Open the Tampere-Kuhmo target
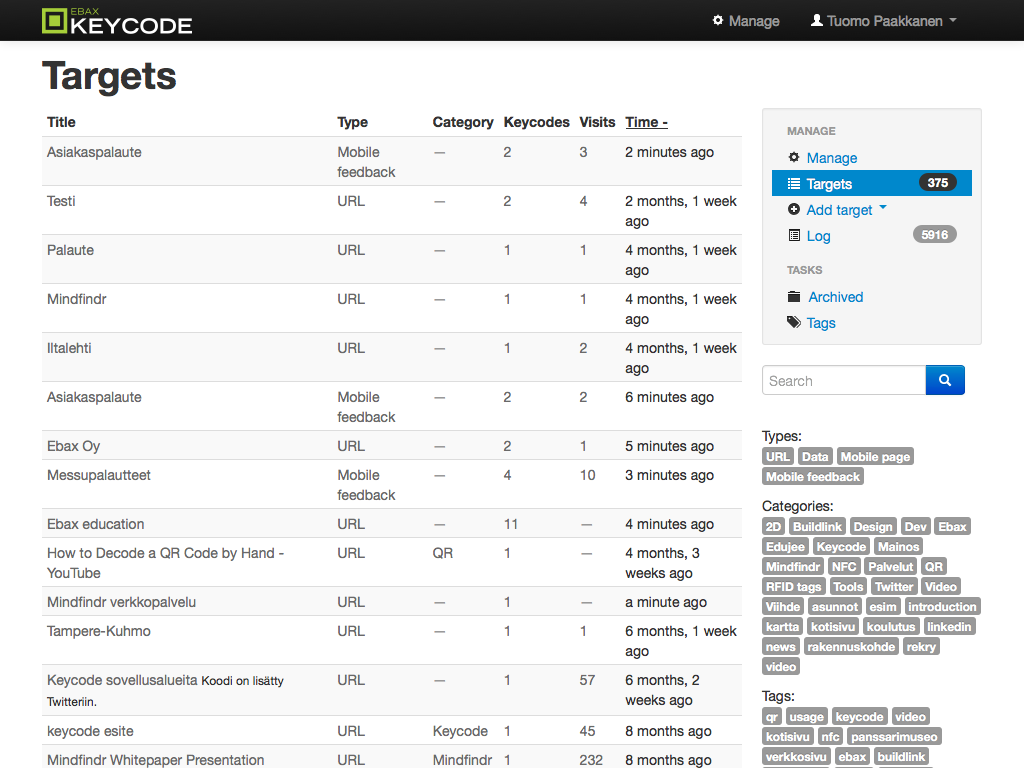Image resolution: width=1024 pixels, height=768 pixels. coord(99,632)
